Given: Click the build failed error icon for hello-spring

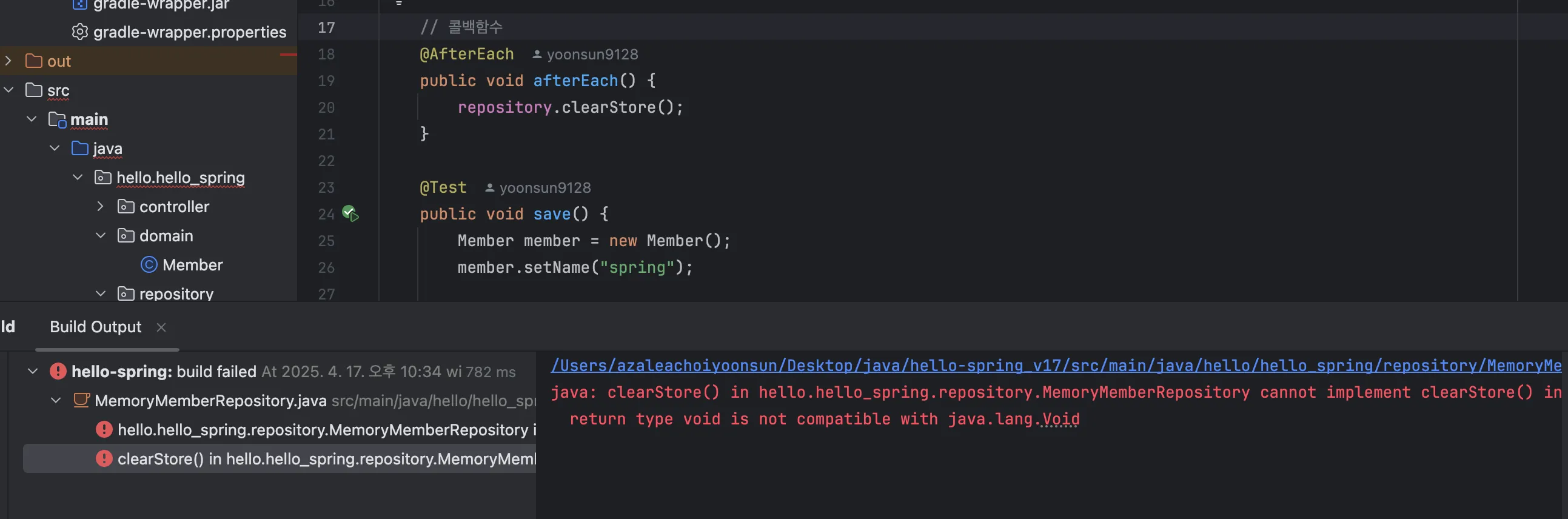Looking at the screenshot, I should pyautogui.click(x=58, y=371).
